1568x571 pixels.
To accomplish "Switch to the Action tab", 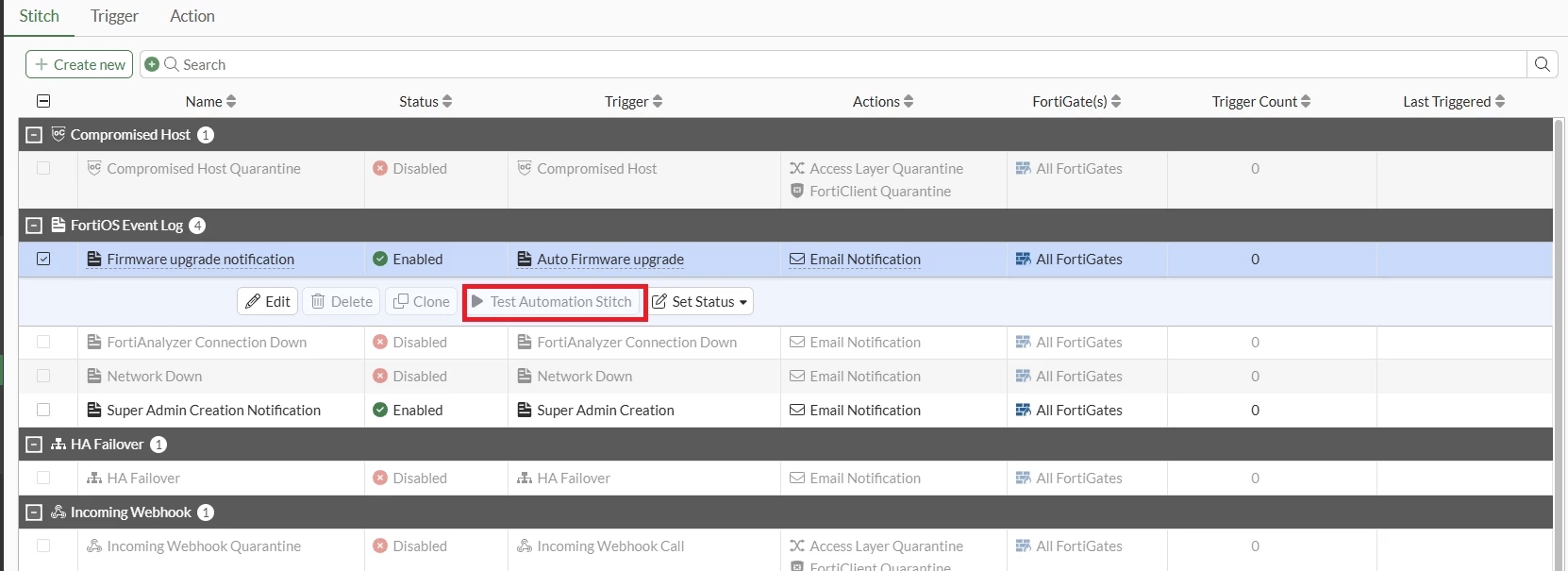I will tap(192, 16).
